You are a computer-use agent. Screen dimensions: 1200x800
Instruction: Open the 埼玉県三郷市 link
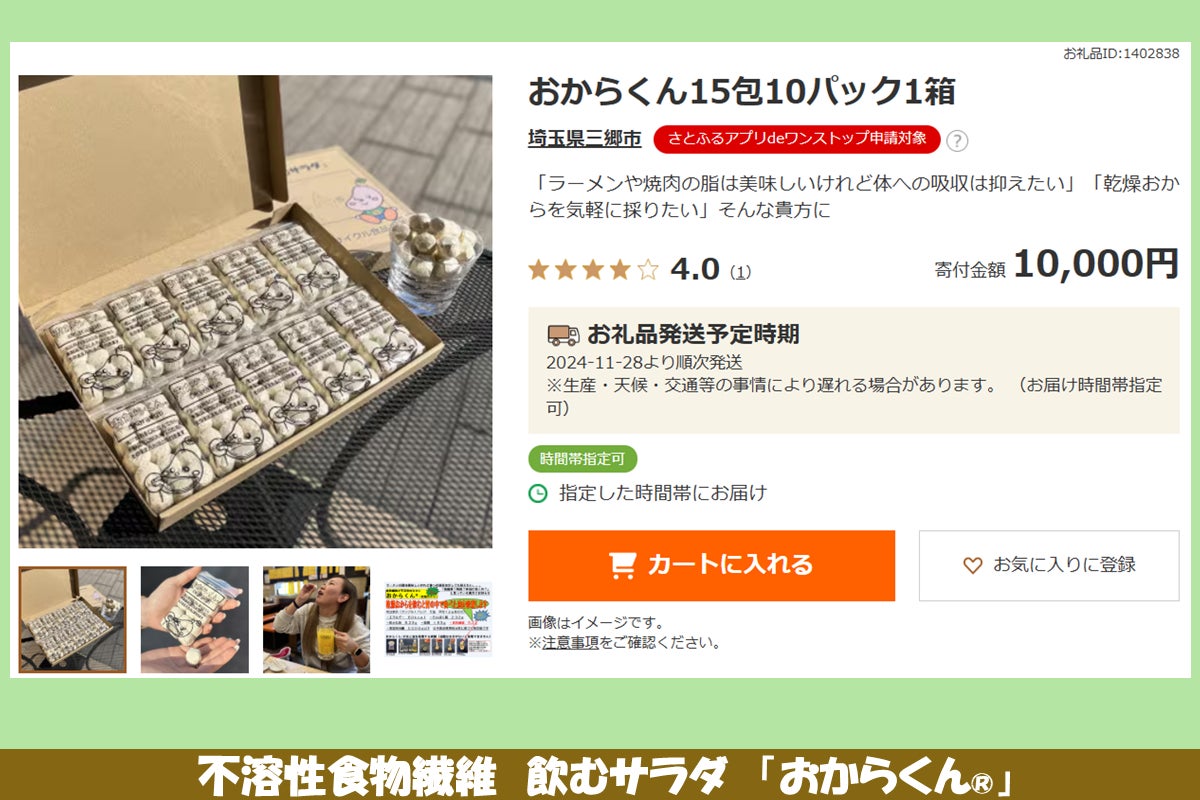click(585, 139)
